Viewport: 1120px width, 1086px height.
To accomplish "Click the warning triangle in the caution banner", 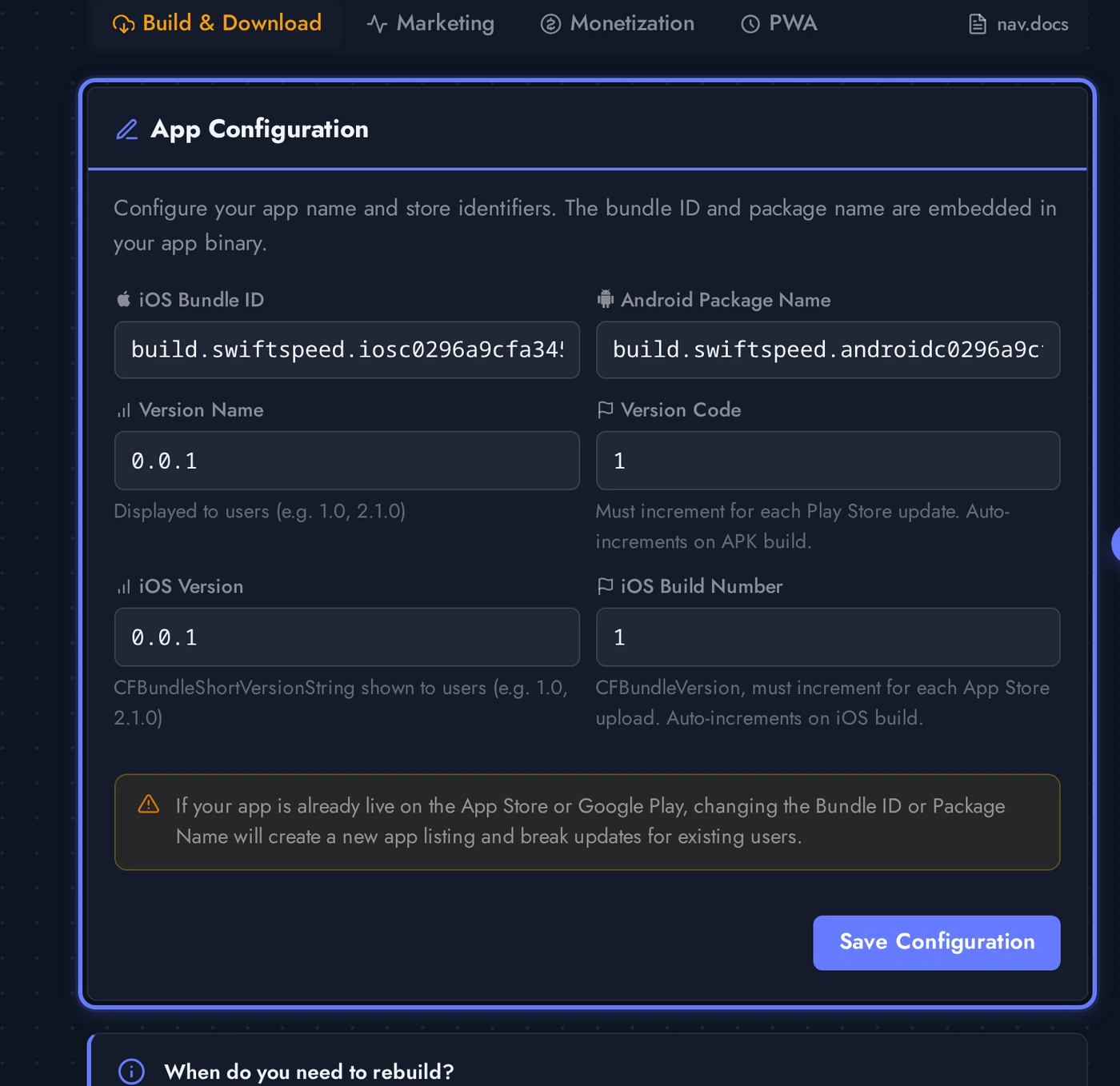I will (149, 806).
